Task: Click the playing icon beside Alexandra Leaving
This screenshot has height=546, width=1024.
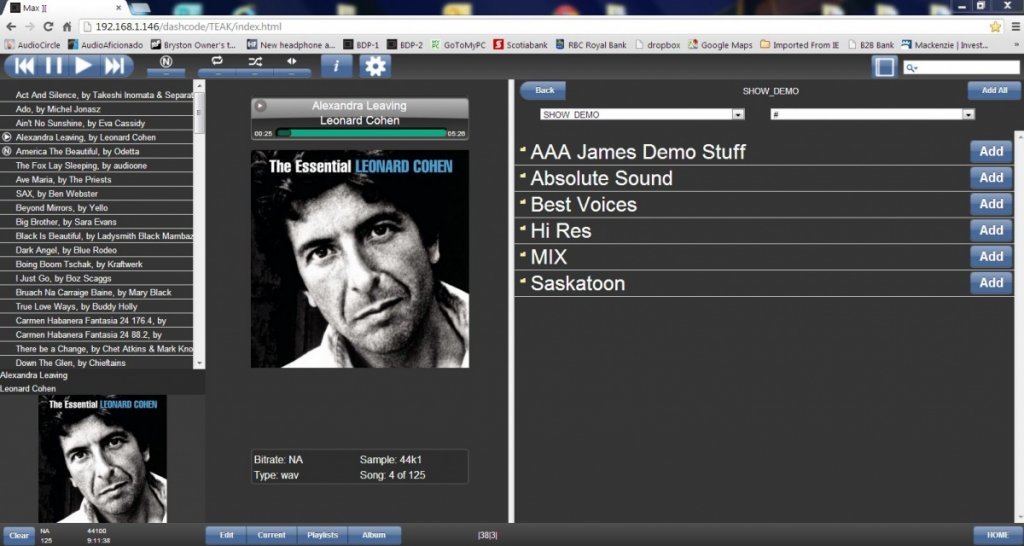Action: pyautogui.click(x=7, y=137)
